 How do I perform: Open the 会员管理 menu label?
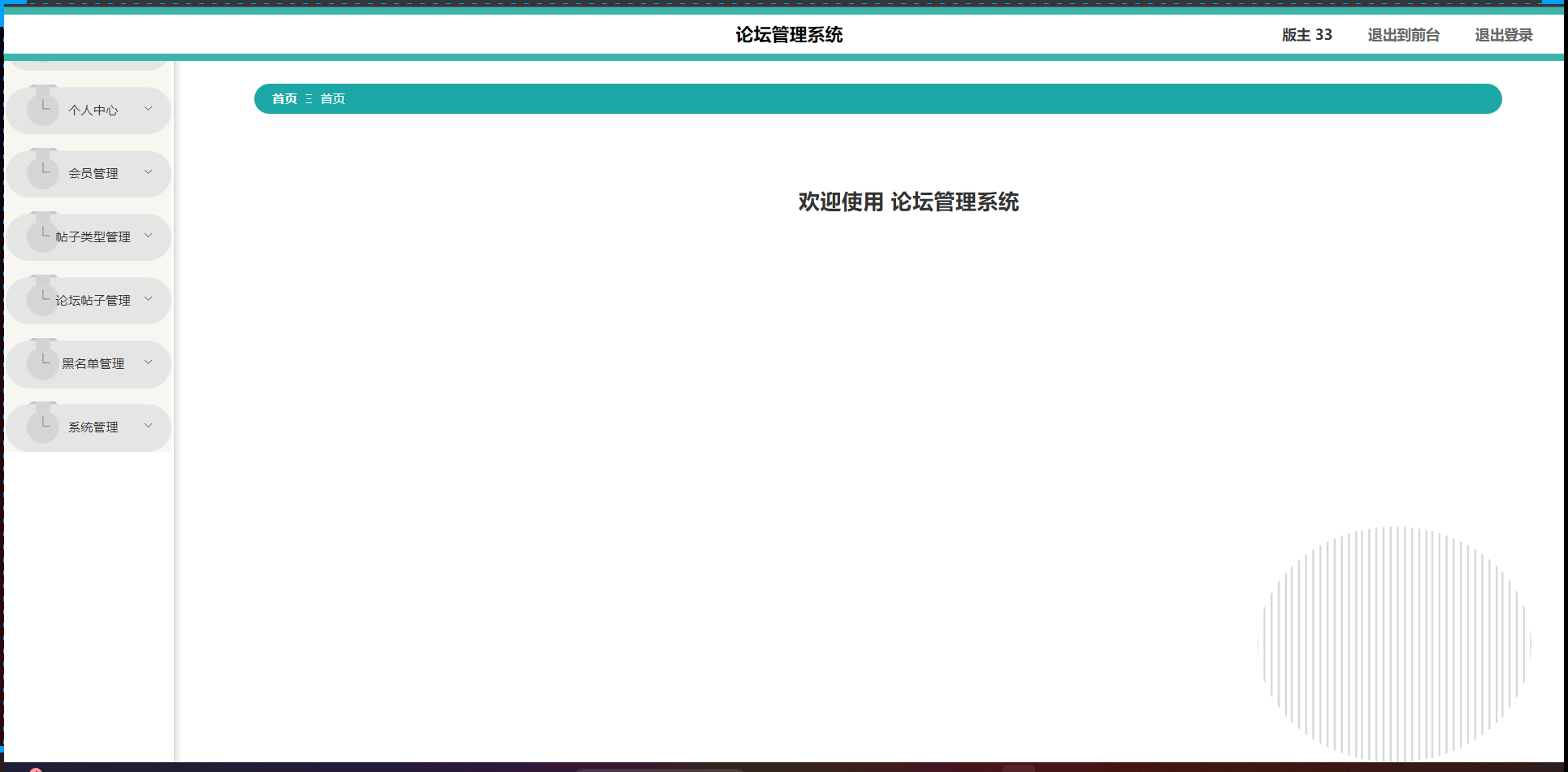[x=93, y=174]
